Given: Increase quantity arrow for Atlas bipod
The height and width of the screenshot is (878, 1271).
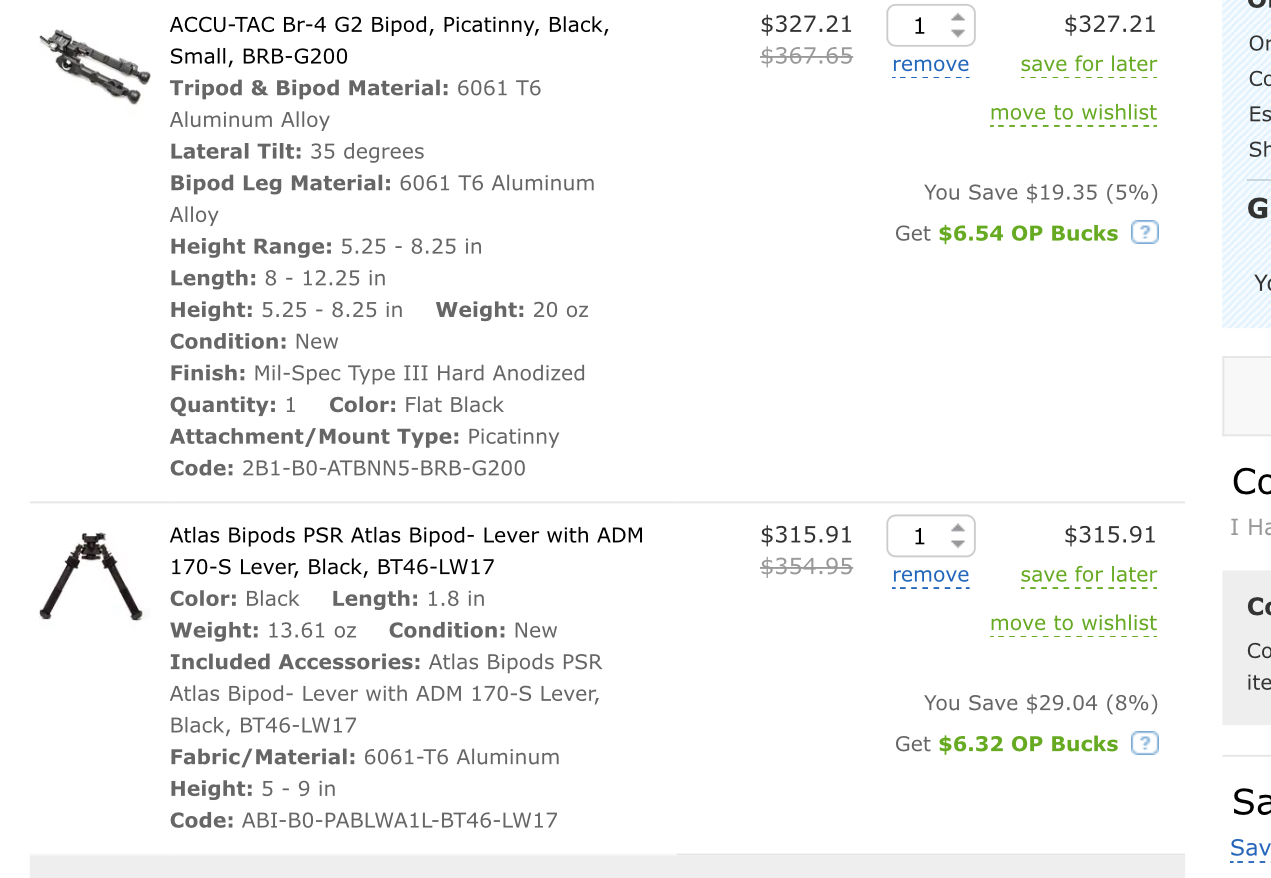Looking at the screenshot, I should pyautogui.click(x=958, y=529).
